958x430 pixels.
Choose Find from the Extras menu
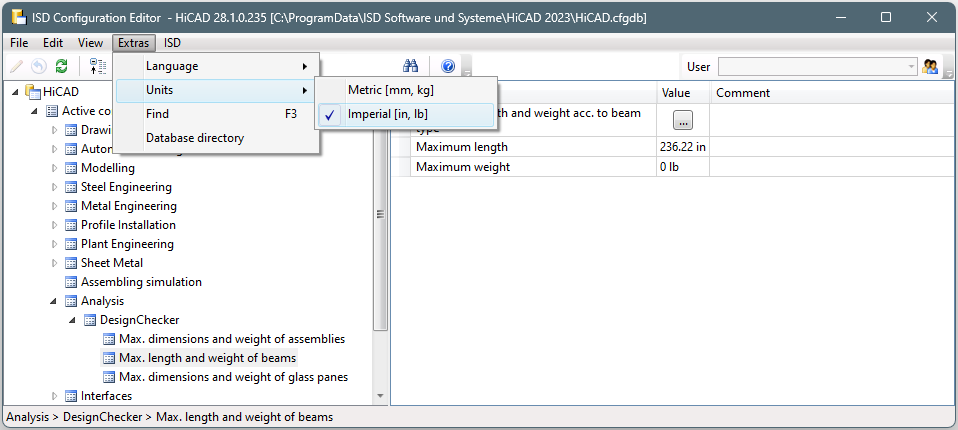(217, 114)
